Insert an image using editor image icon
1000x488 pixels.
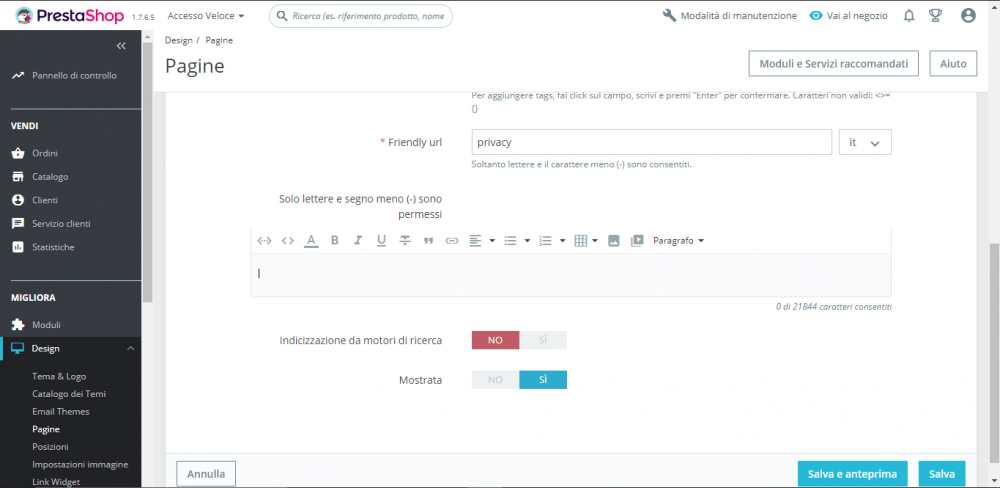click(x=614, y=240)
